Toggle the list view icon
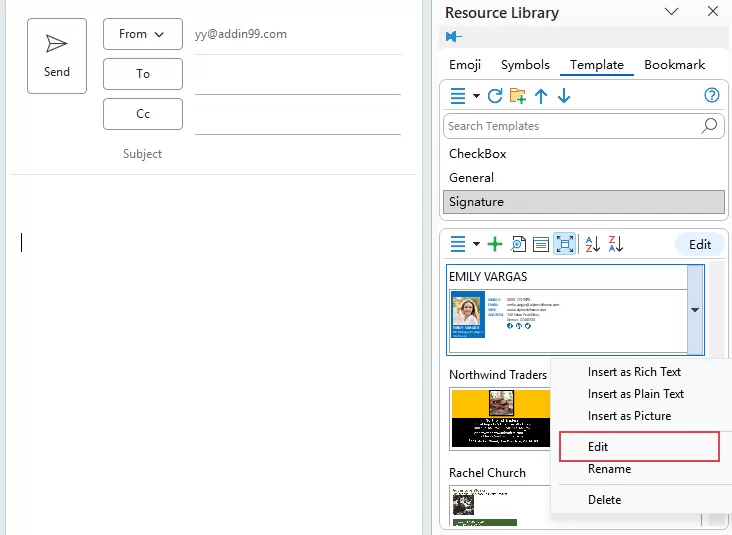732x535 pixels. point(541,244)
